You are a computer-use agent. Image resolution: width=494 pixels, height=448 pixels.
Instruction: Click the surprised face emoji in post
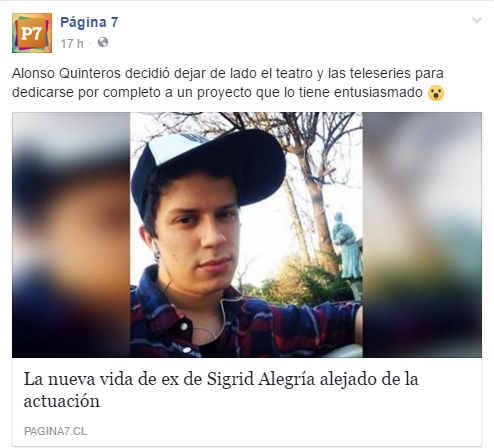(x=436, y=93)
